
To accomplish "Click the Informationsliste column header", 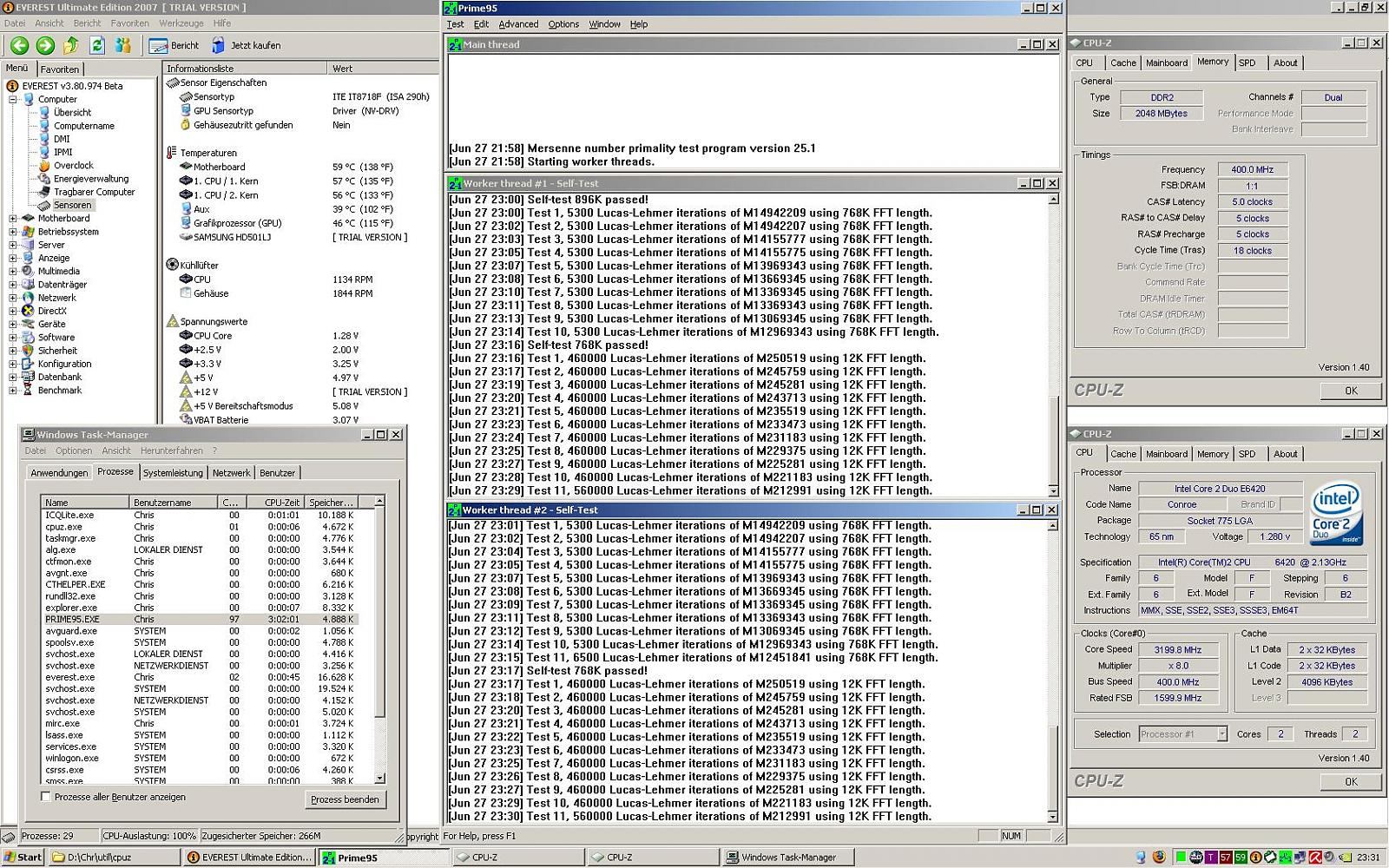I will pyautogui.click(x=245, y=69).
